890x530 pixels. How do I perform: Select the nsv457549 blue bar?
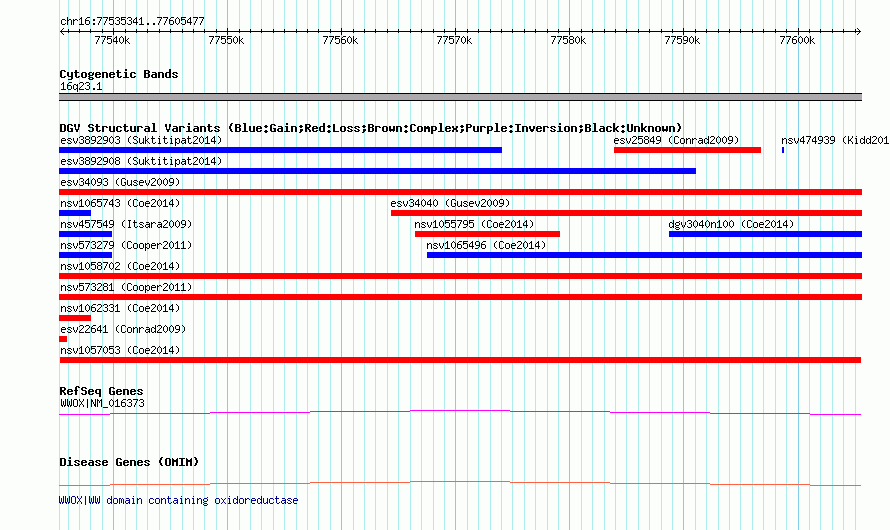click(85, 234)
